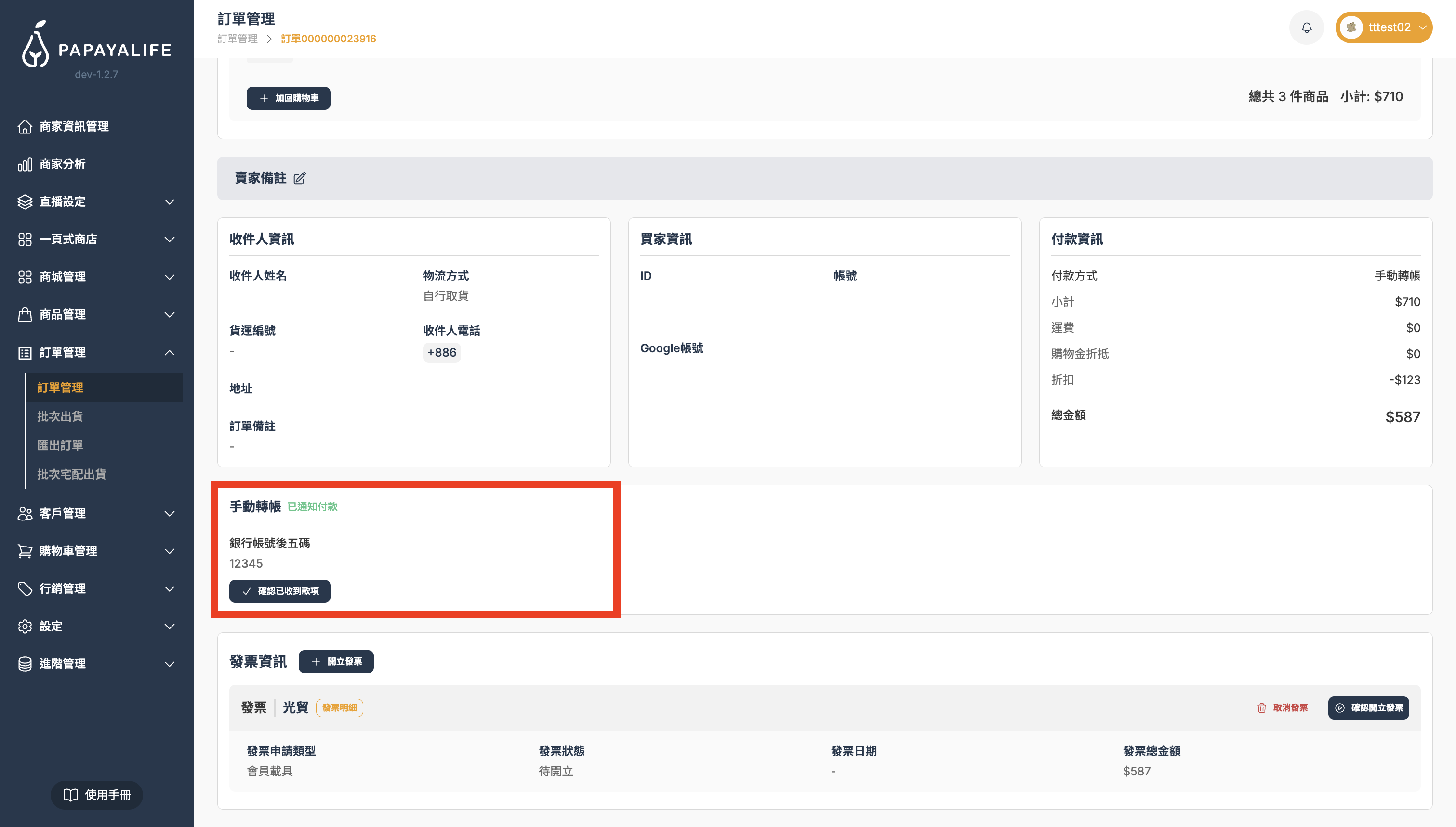Click the edit pencil beside 賣家備註

(x=299, y=178)
